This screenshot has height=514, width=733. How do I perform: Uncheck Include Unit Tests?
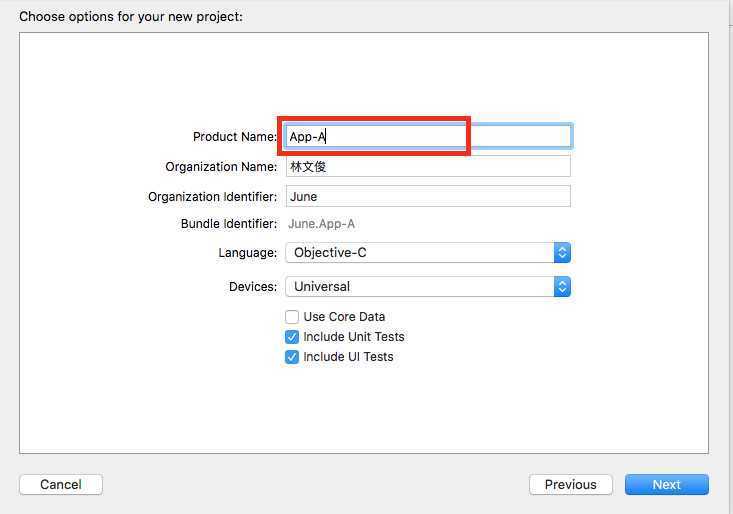292,337
